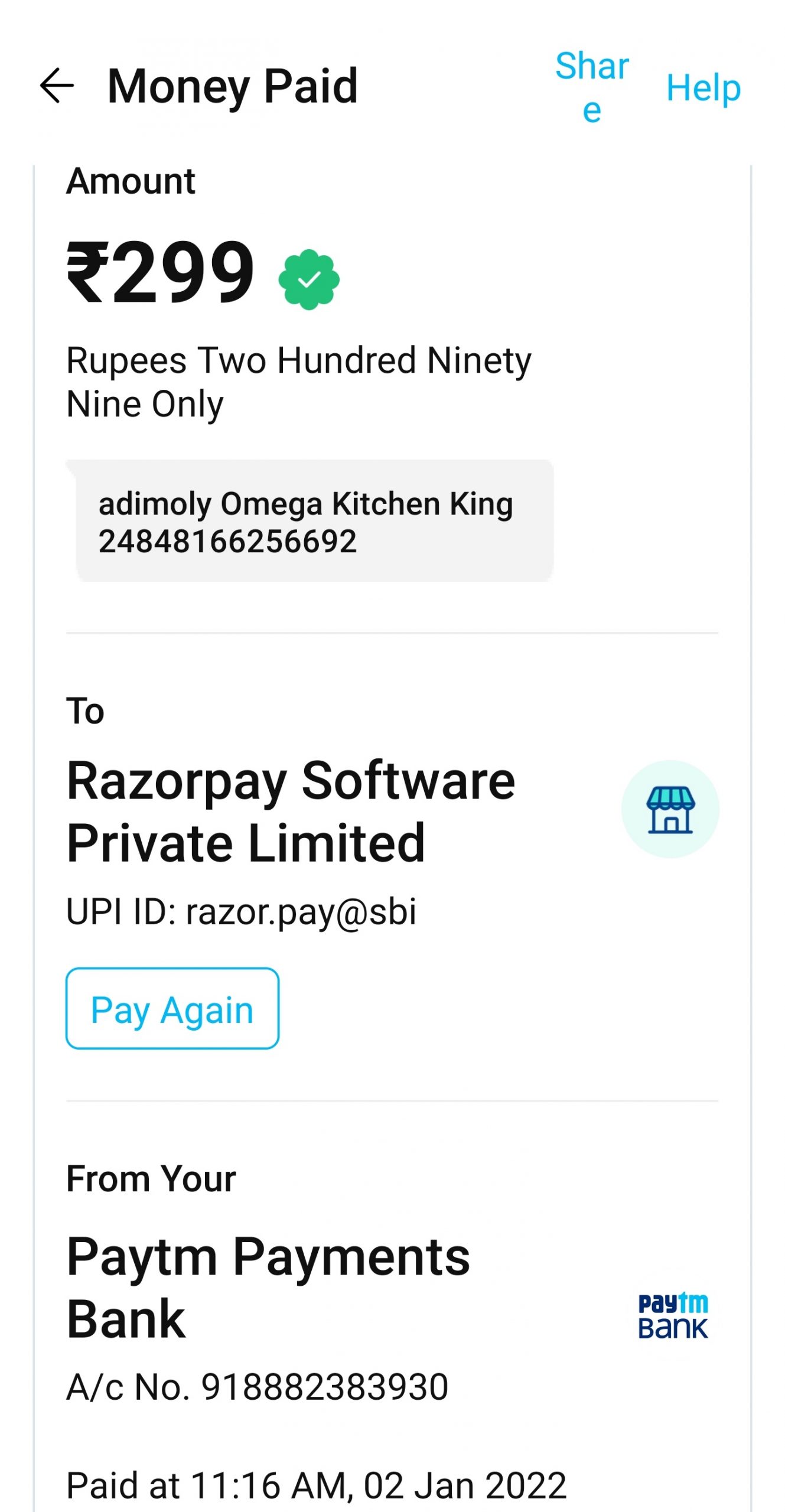The width and height of the screenshot is (785, 1512).
Task: Click the Paytm Bank logo
Action: click(x=673, y=1315)
